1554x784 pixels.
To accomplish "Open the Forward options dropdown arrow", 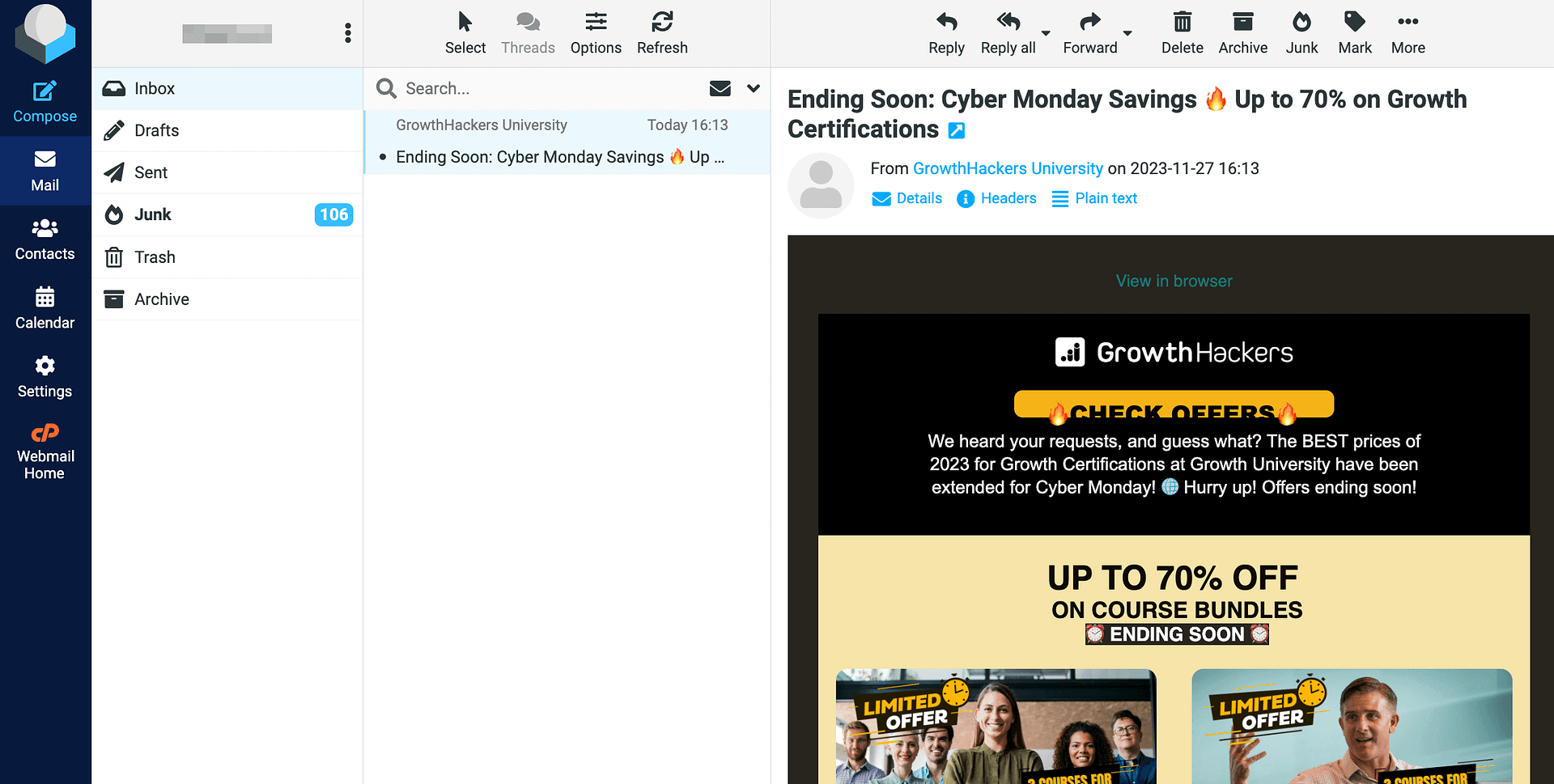I will [1127, 34].
